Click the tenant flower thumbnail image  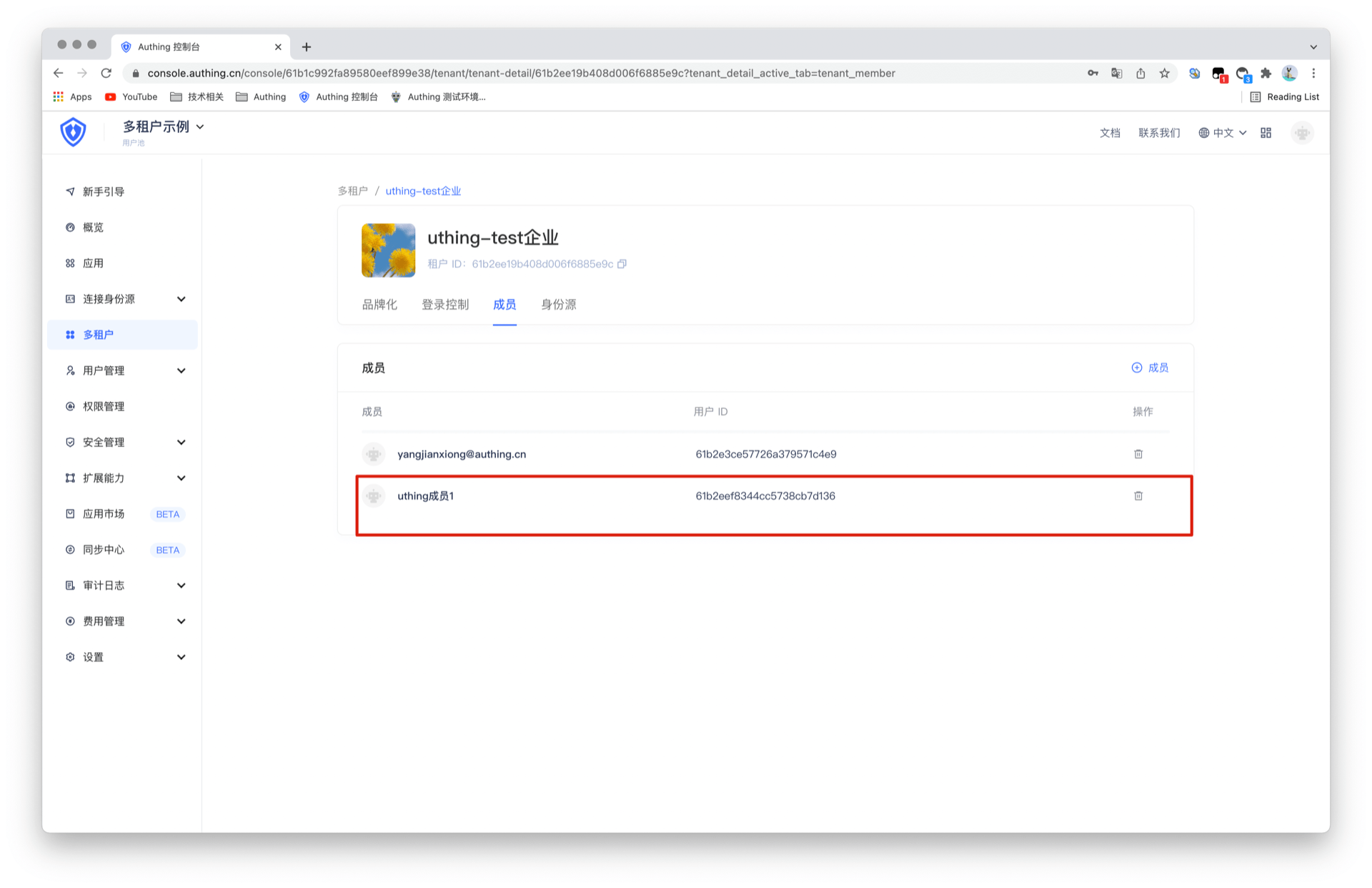[x=388, y=250]
